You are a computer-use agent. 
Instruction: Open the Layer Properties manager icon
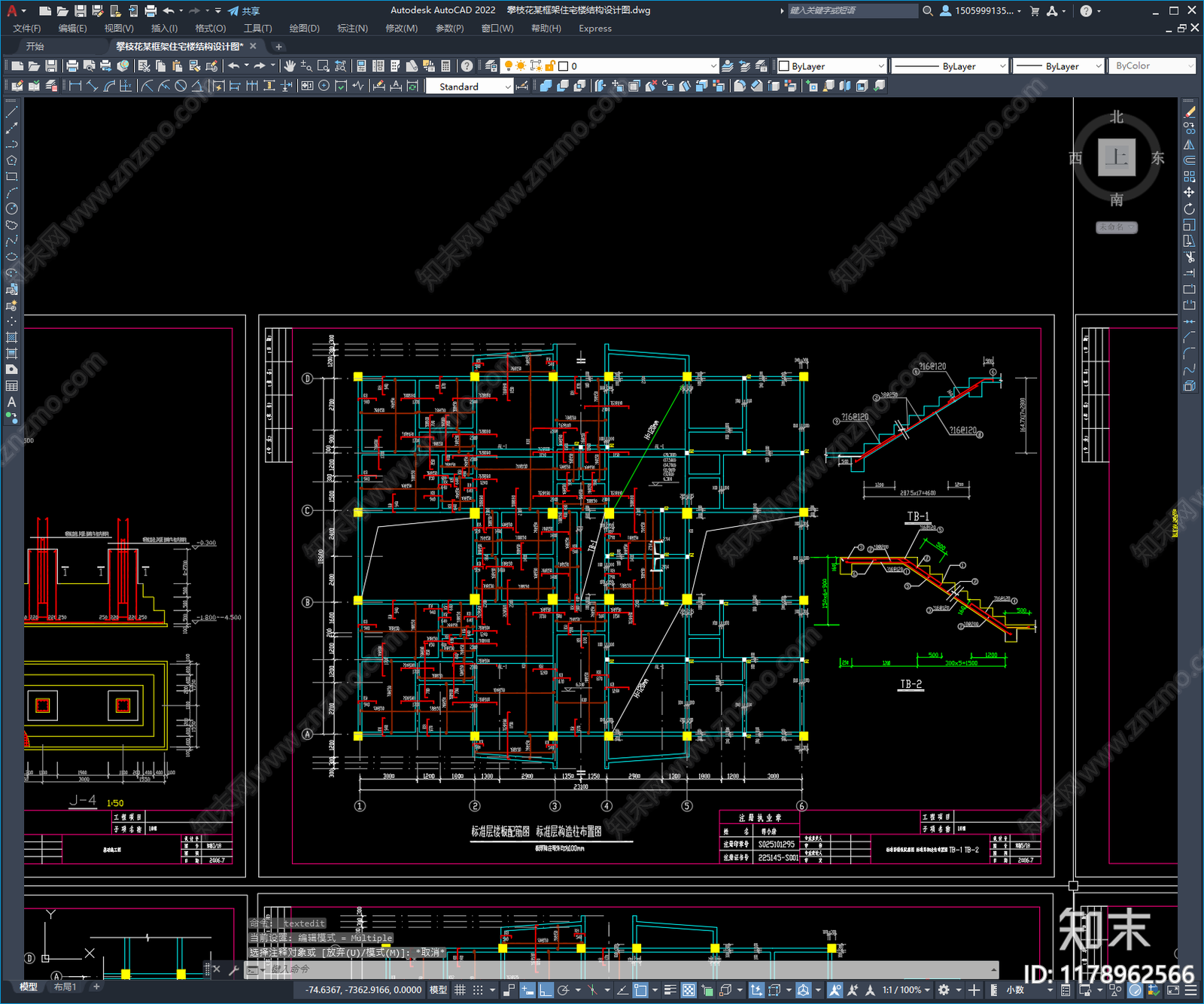point(491,66)
